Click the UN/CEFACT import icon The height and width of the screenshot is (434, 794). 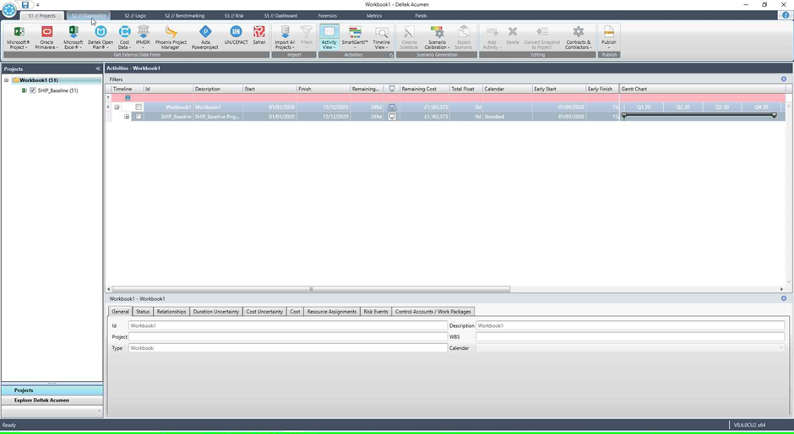236,35
